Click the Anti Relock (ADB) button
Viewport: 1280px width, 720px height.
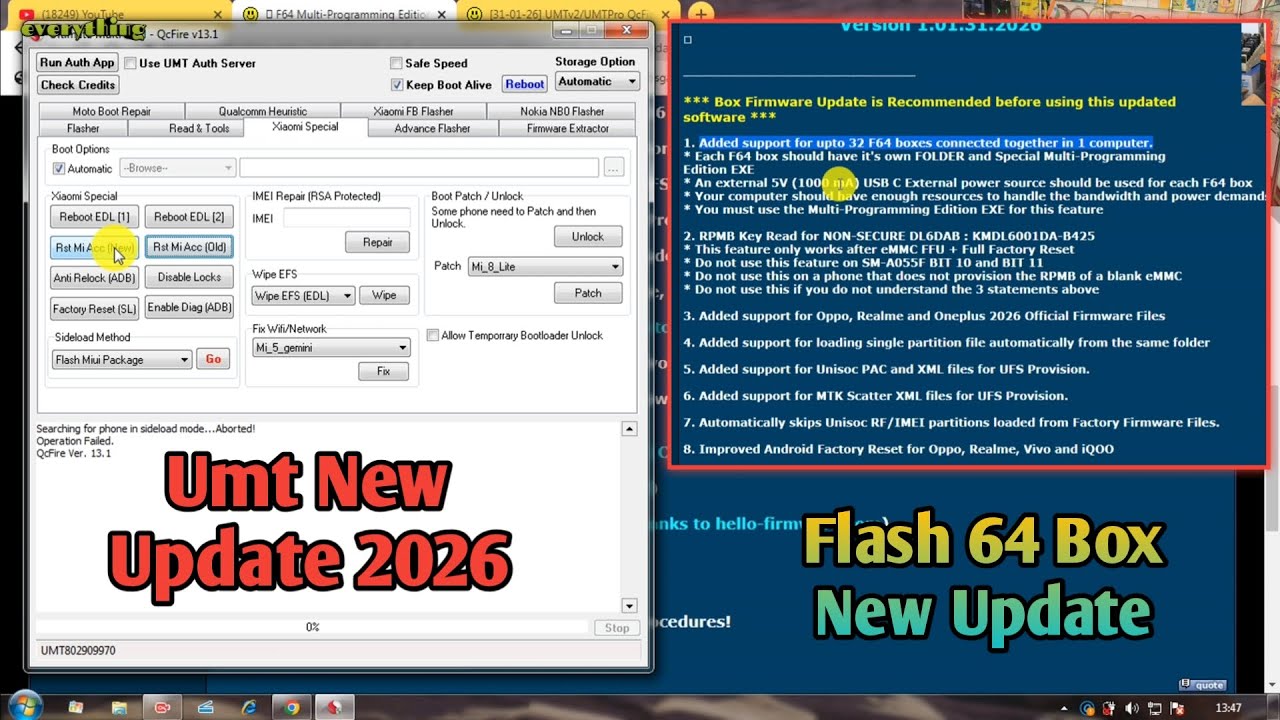(94, 278)
